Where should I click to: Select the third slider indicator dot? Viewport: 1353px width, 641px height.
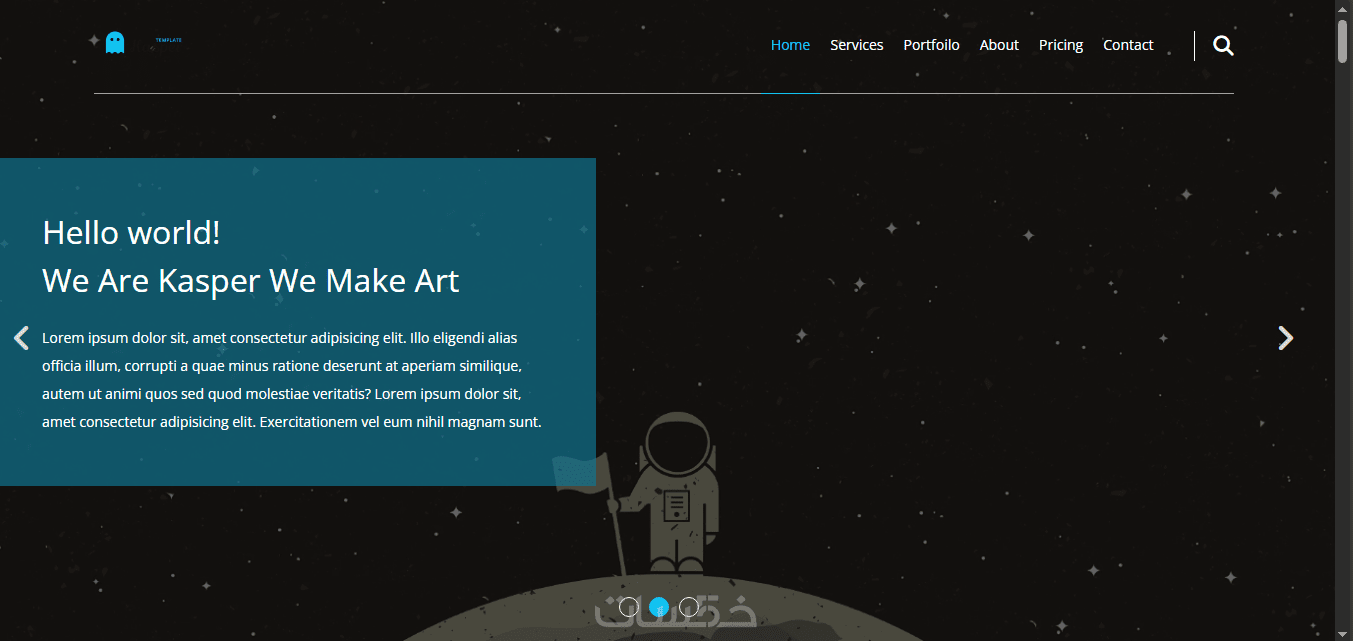click(688, 607)
